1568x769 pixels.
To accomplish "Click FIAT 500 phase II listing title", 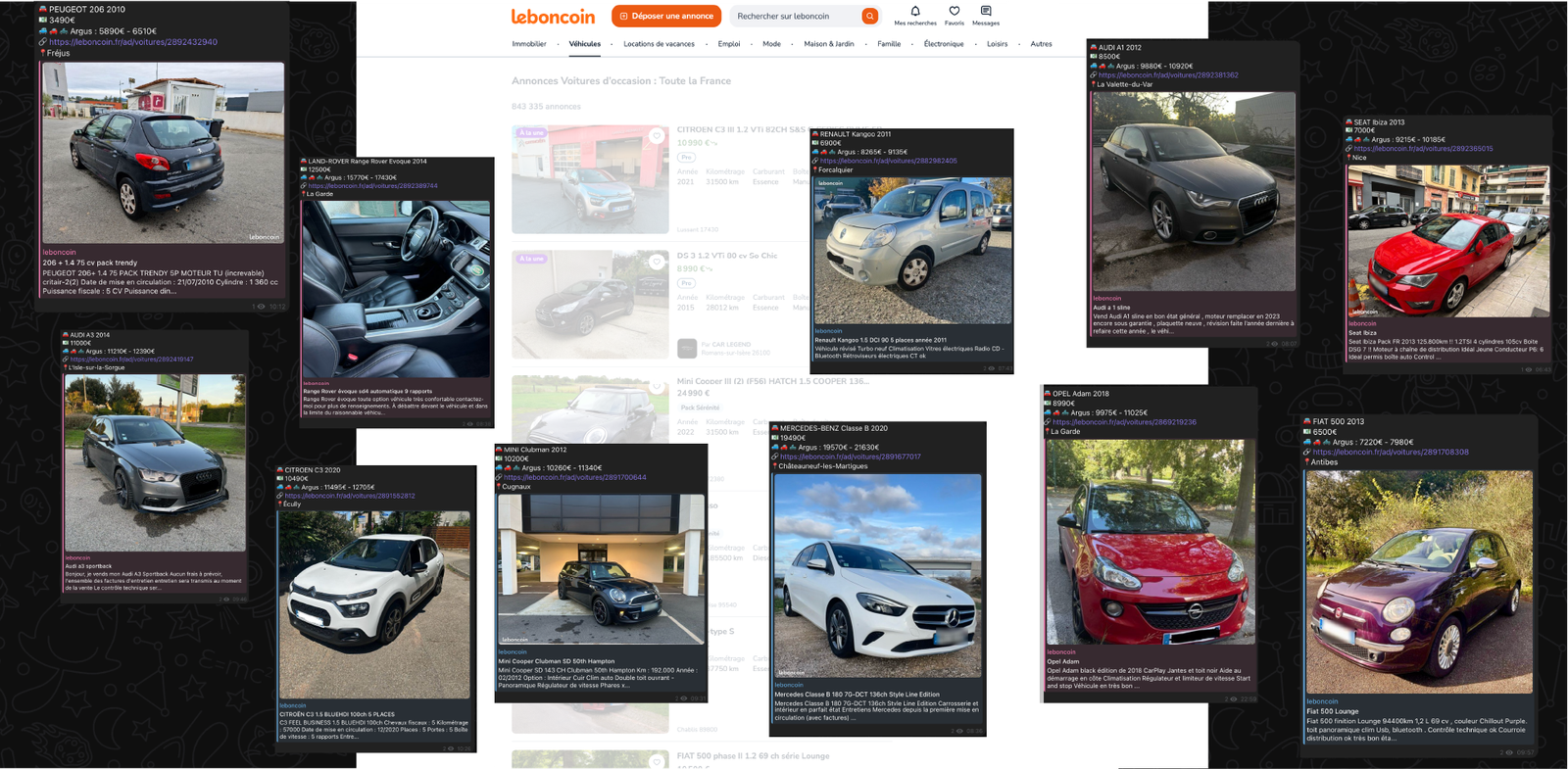I will 753,756.
